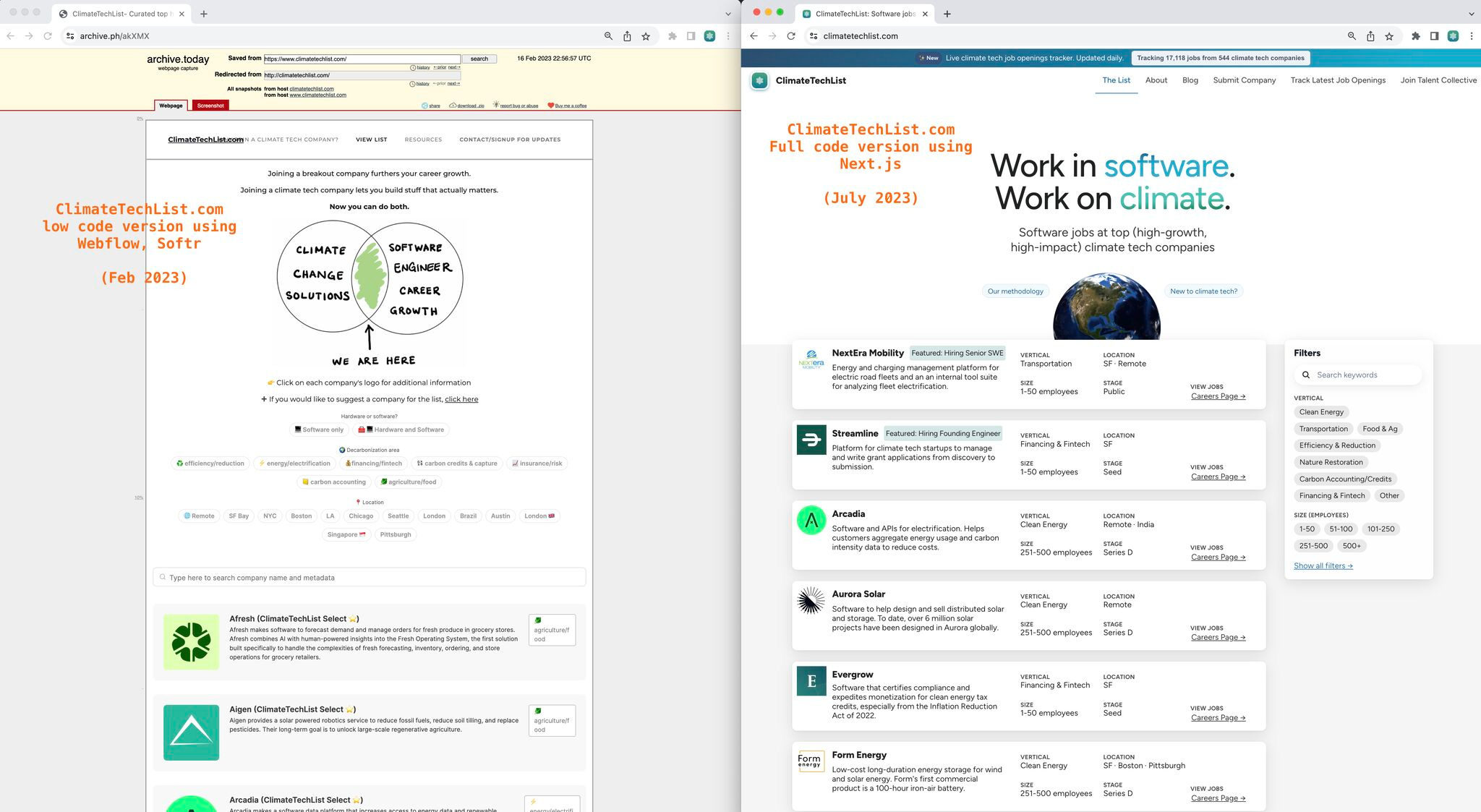Toggle the efficiency/reduction filter chip

pyautogui.click(x=210, y=463)
